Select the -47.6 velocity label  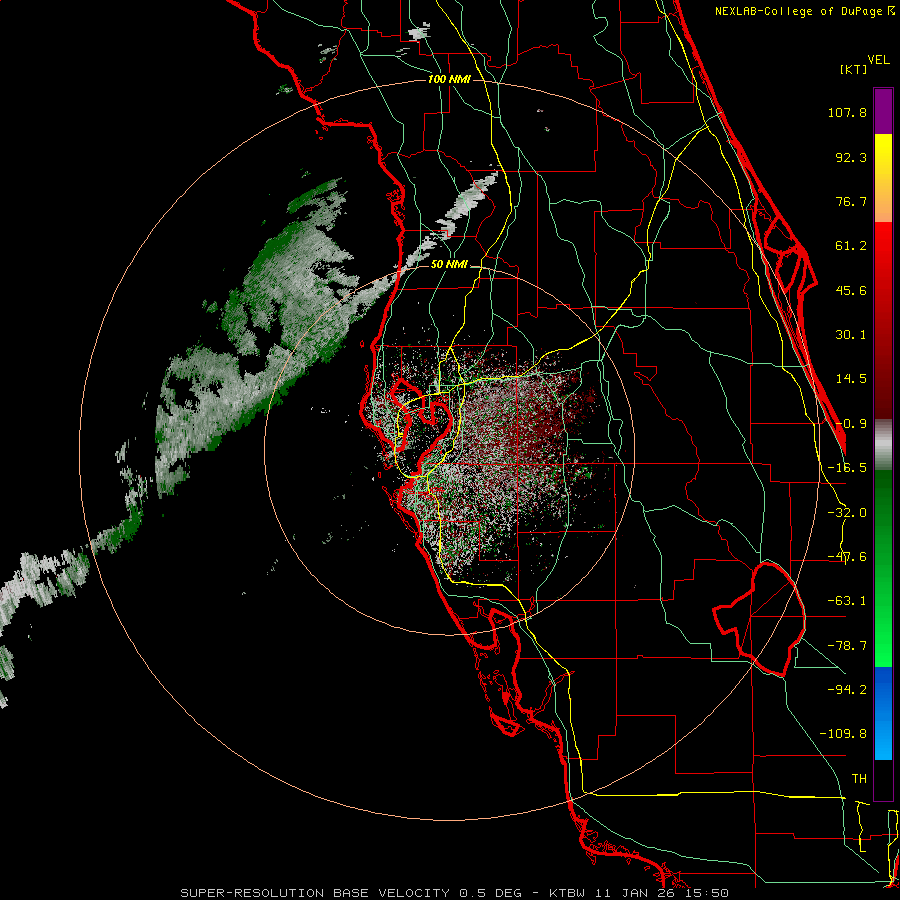coord(847,557)
